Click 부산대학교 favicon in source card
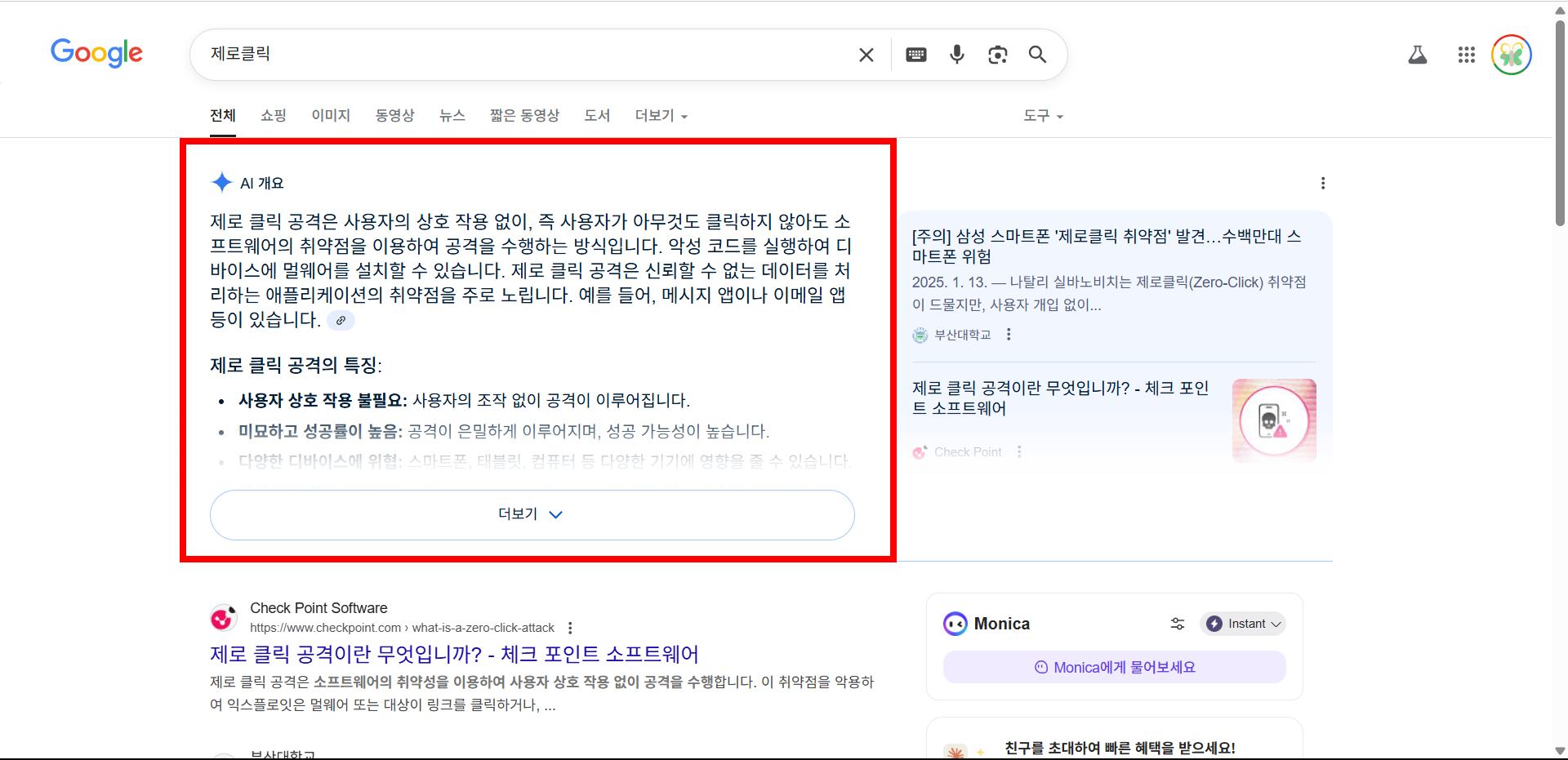This screenshot has height=760, width=1568. pos(920,335)
